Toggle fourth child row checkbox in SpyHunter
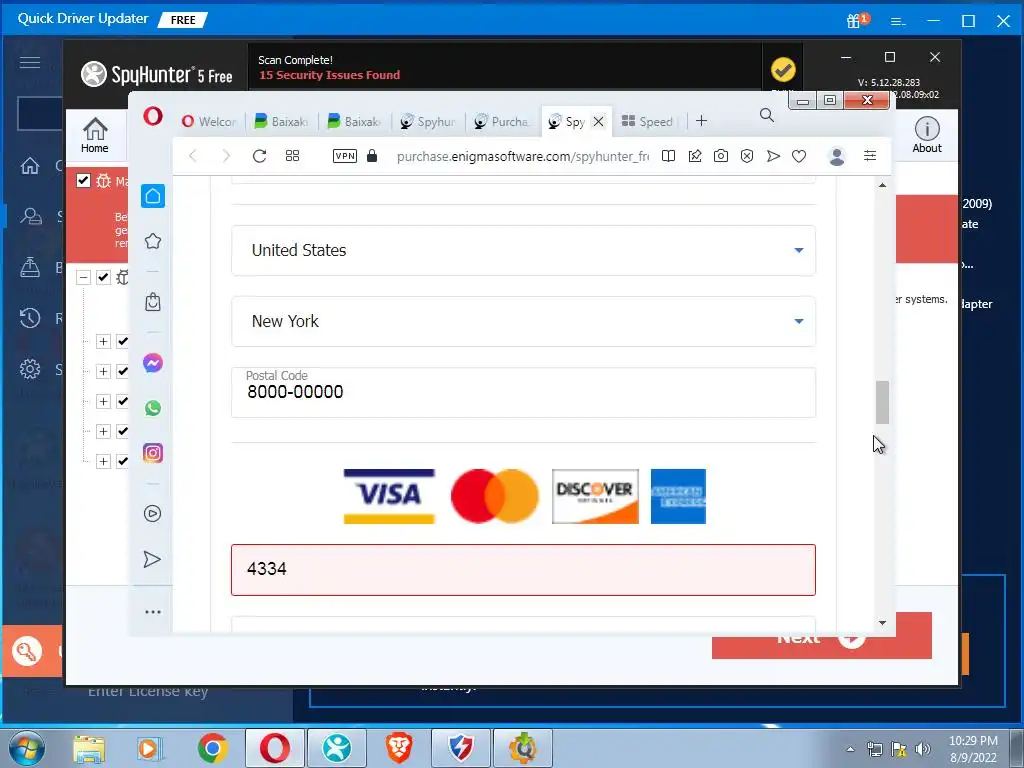The width and height of the screenshot is (1024, 768). coord(122,432)
